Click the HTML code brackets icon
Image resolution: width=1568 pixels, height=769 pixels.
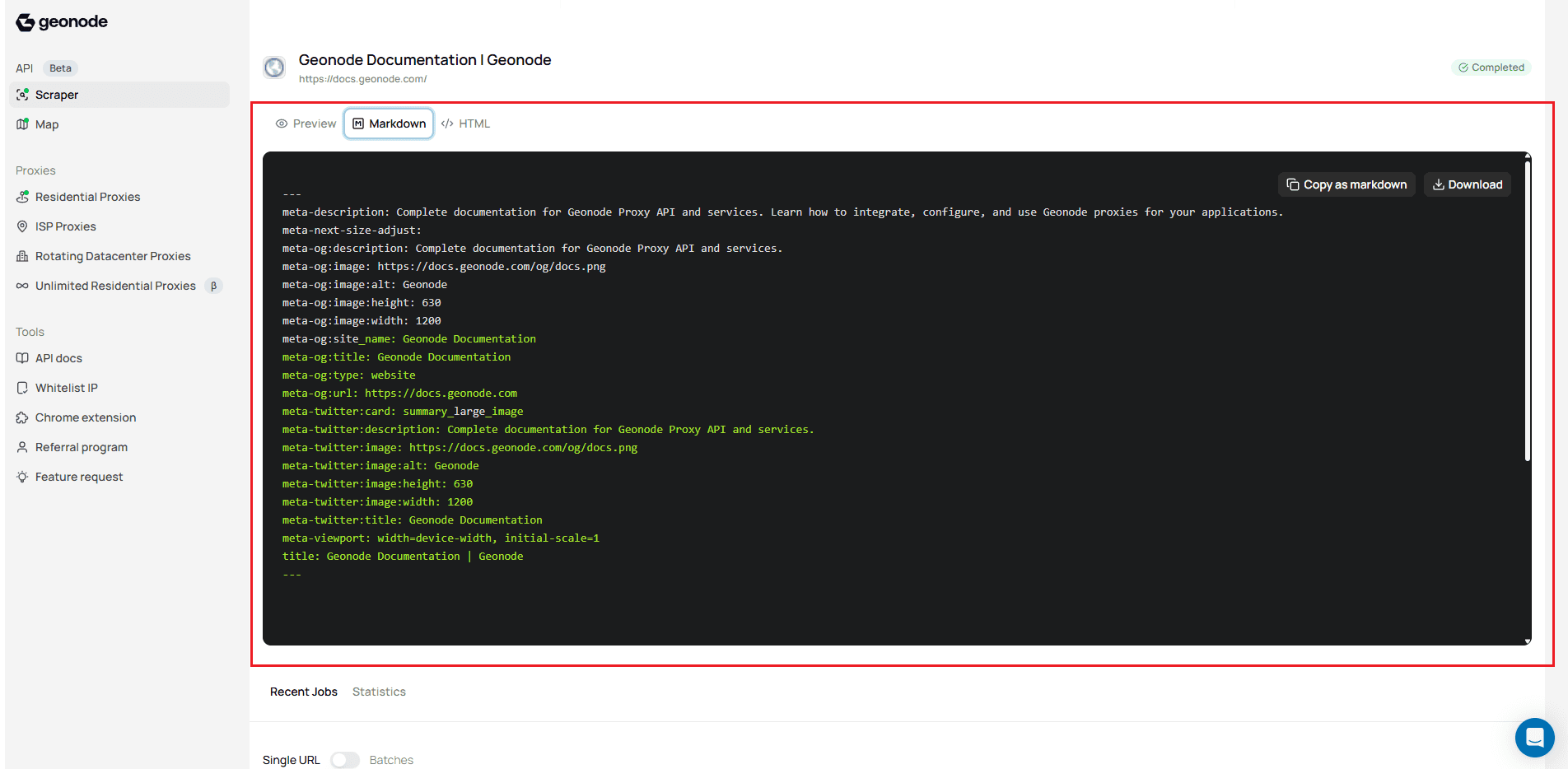click(x=447, y=124)
